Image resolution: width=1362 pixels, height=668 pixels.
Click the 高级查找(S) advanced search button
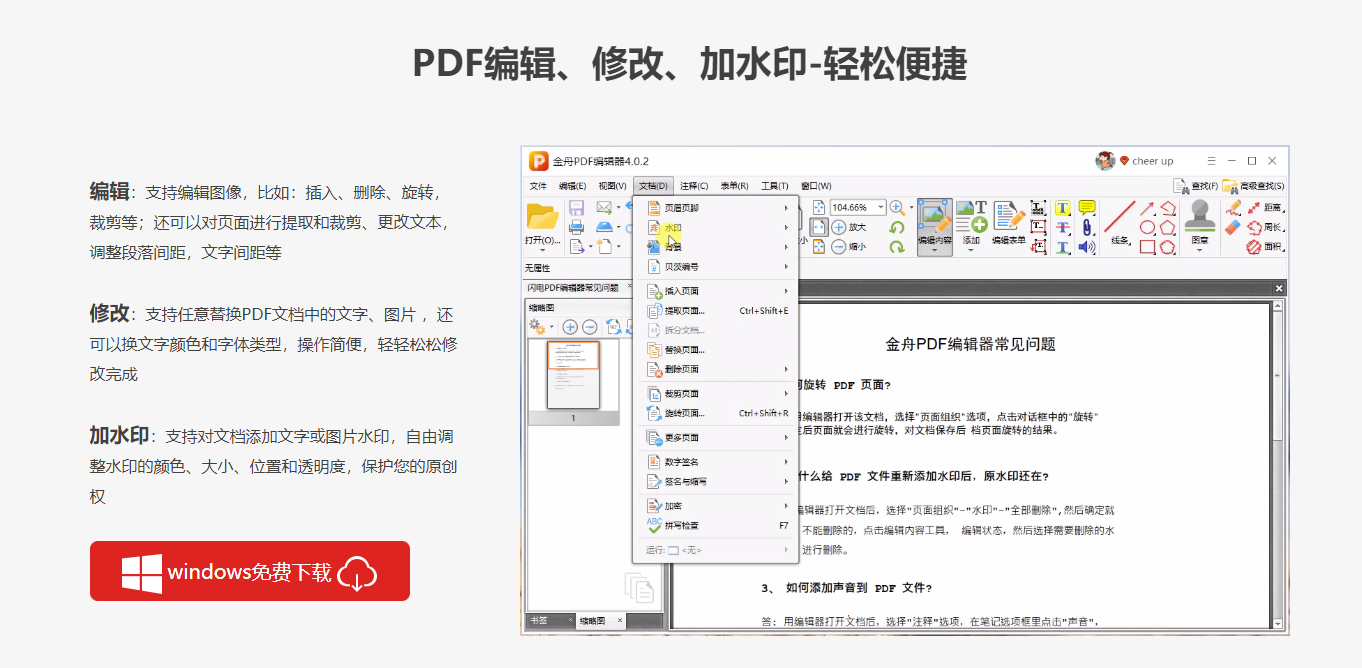[1254, 186]
